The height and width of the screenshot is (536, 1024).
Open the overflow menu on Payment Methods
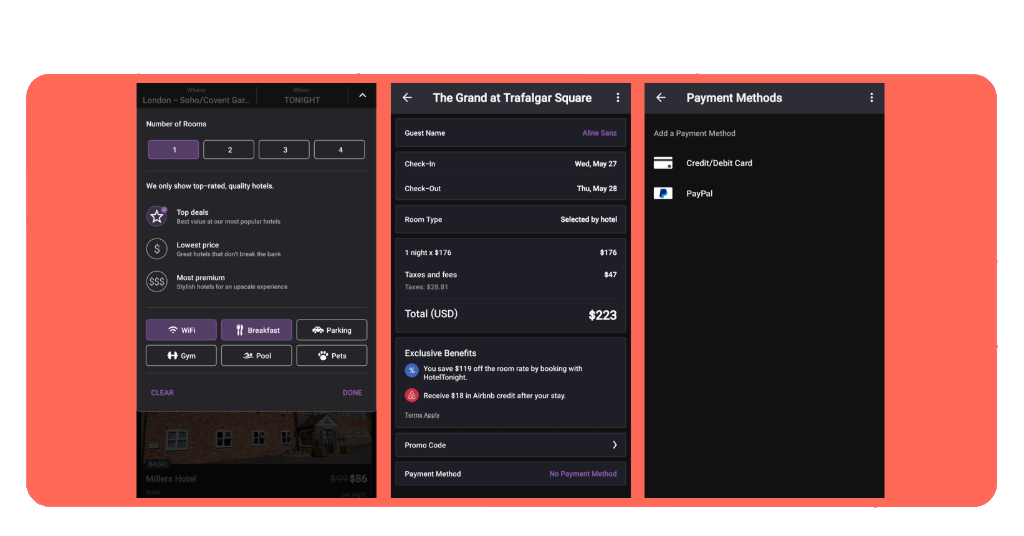(871, 97)
